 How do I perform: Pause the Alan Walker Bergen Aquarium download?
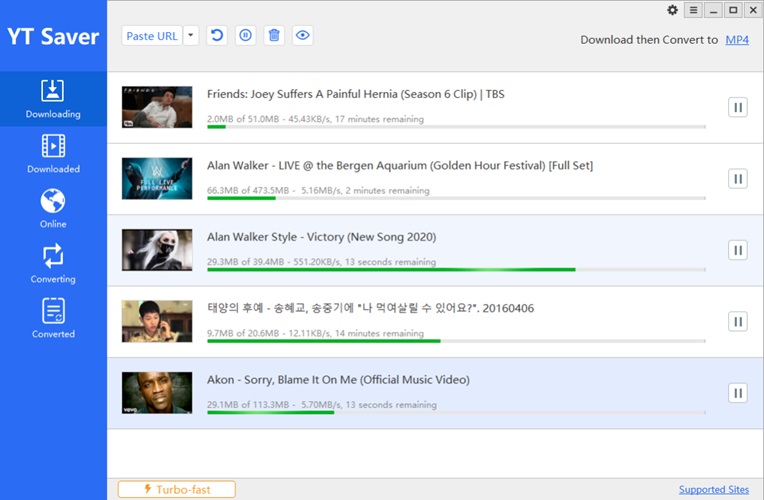click(x=738, y=179)
